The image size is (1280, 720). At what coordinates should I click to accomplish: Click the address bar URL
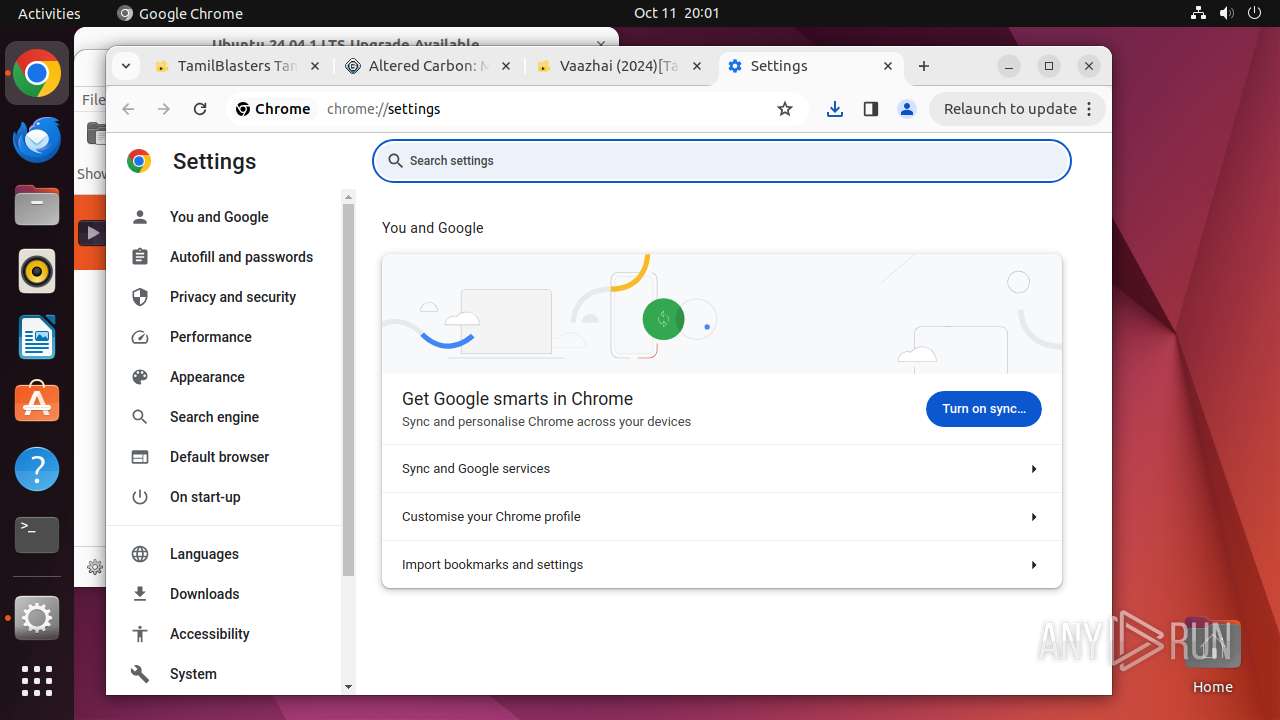point(384,109)
